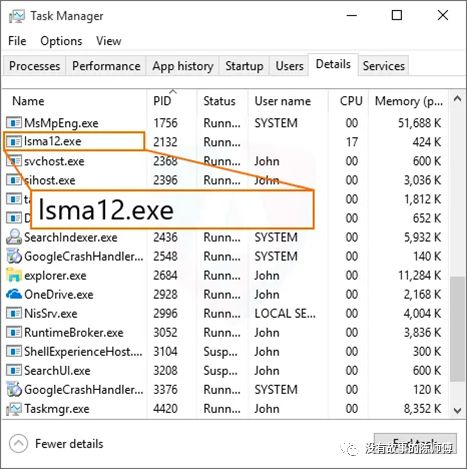Screen dimensions: 467x469
Task: Select the Details tab
Action: [333, 64]
